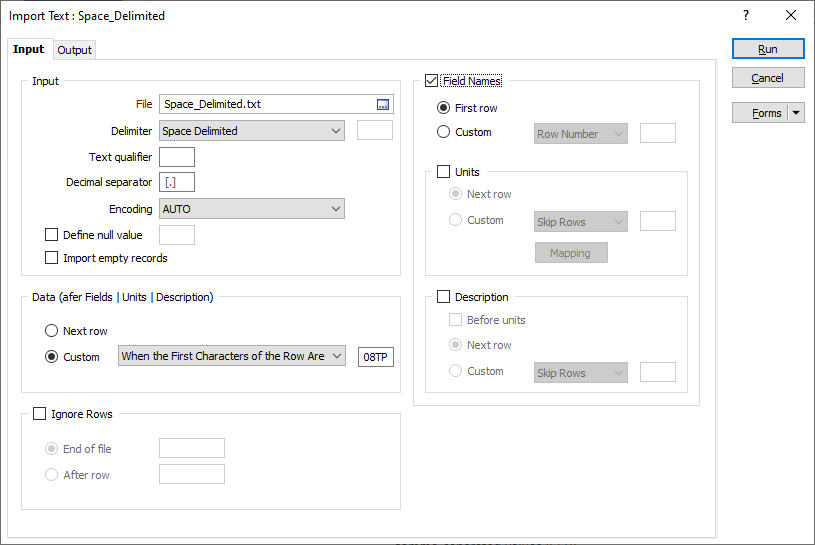This screenshot has height=545, width=815.
Task: Click the End of file value field
Action: click(192, 448)
